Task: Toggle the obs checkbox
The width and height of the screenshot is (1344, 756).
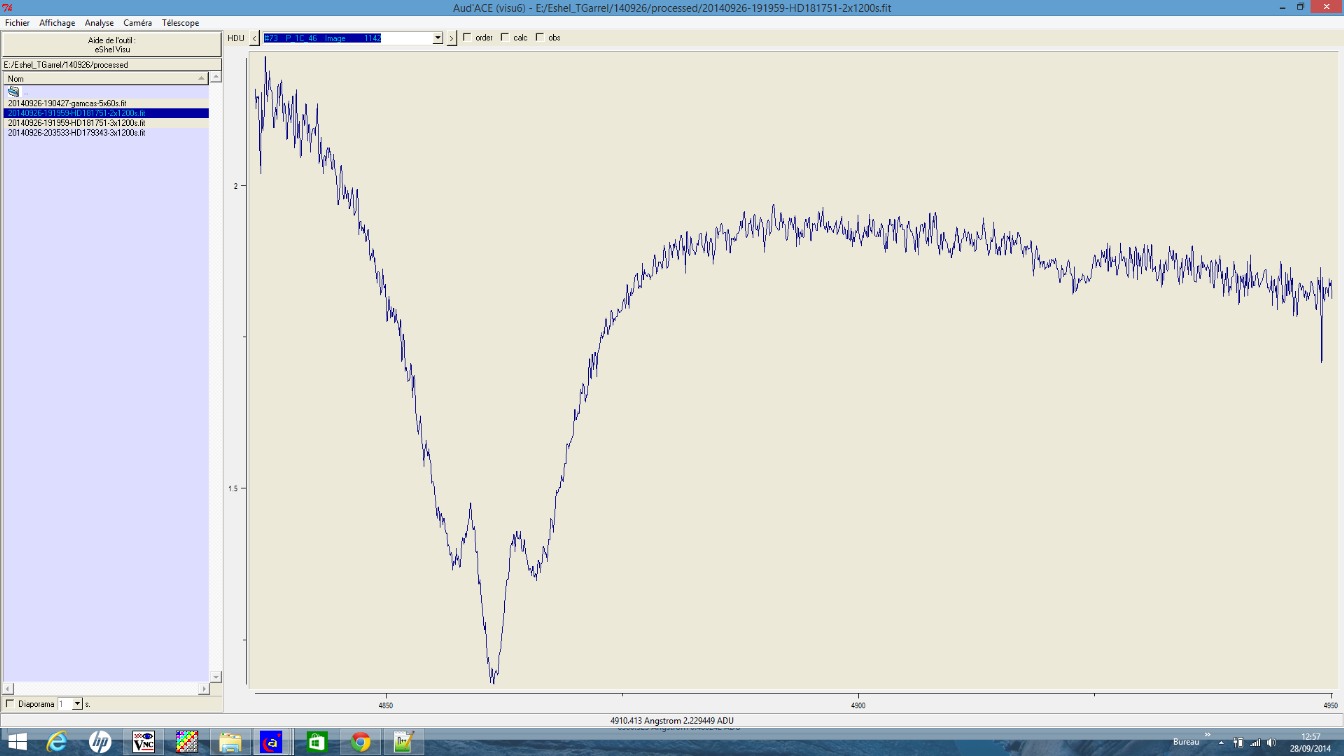Action: pos(540,38)
